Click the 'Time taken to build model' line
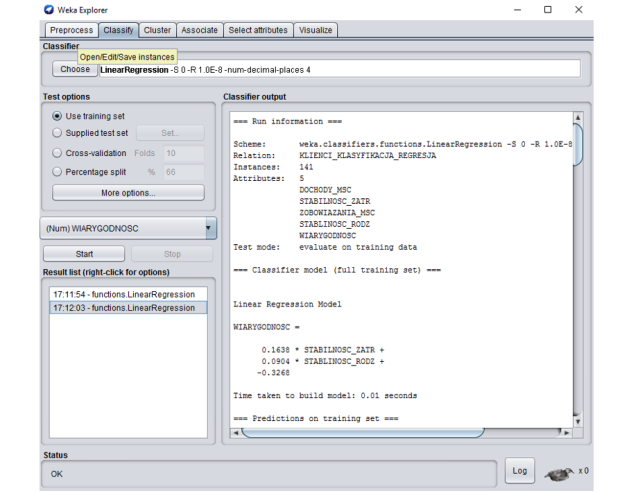This screenshot has width=620, height=500. [325, 396]
